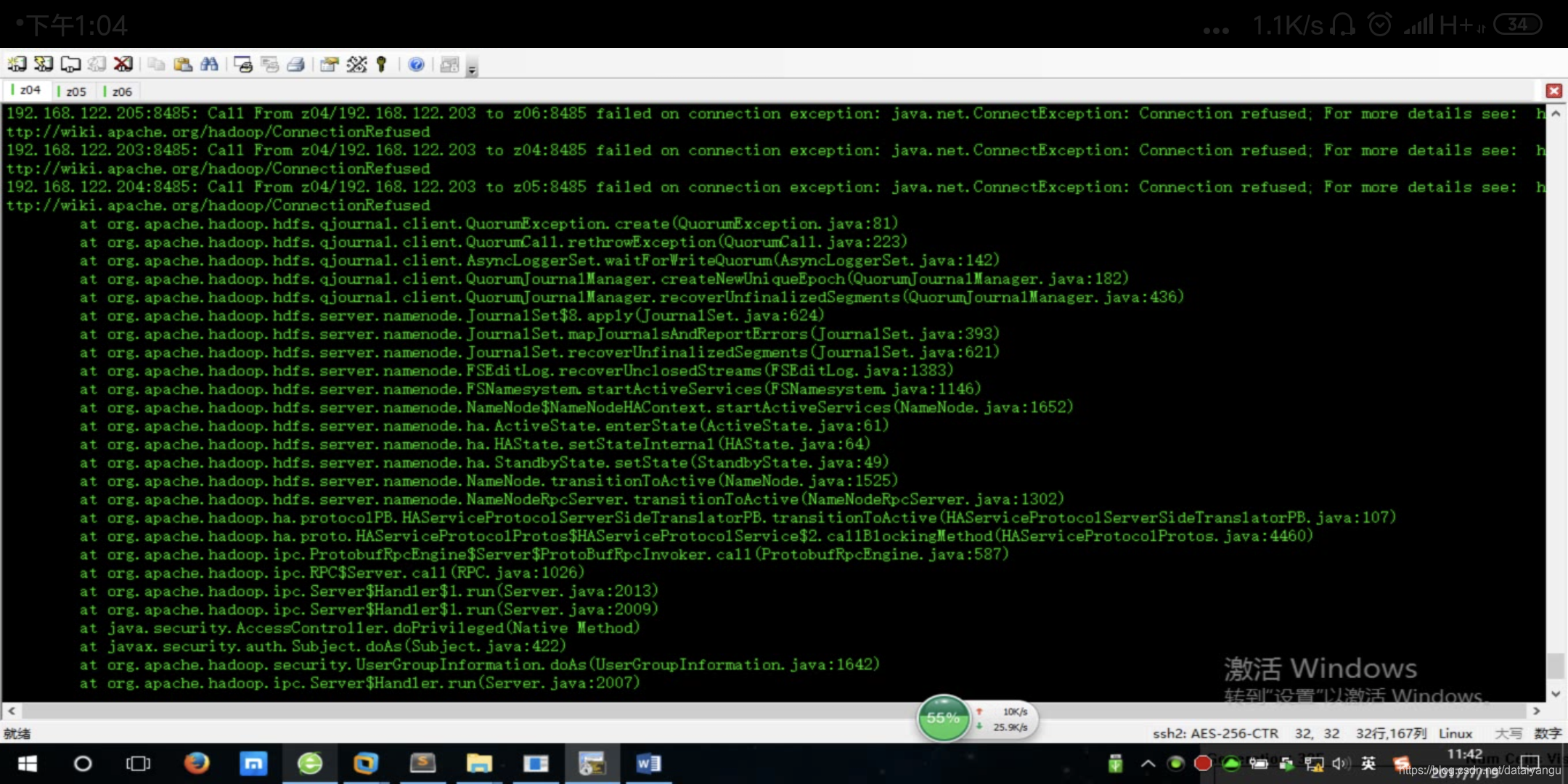
Task: Click the UserGroupInformation.doAs stack line
Action: 480,664
